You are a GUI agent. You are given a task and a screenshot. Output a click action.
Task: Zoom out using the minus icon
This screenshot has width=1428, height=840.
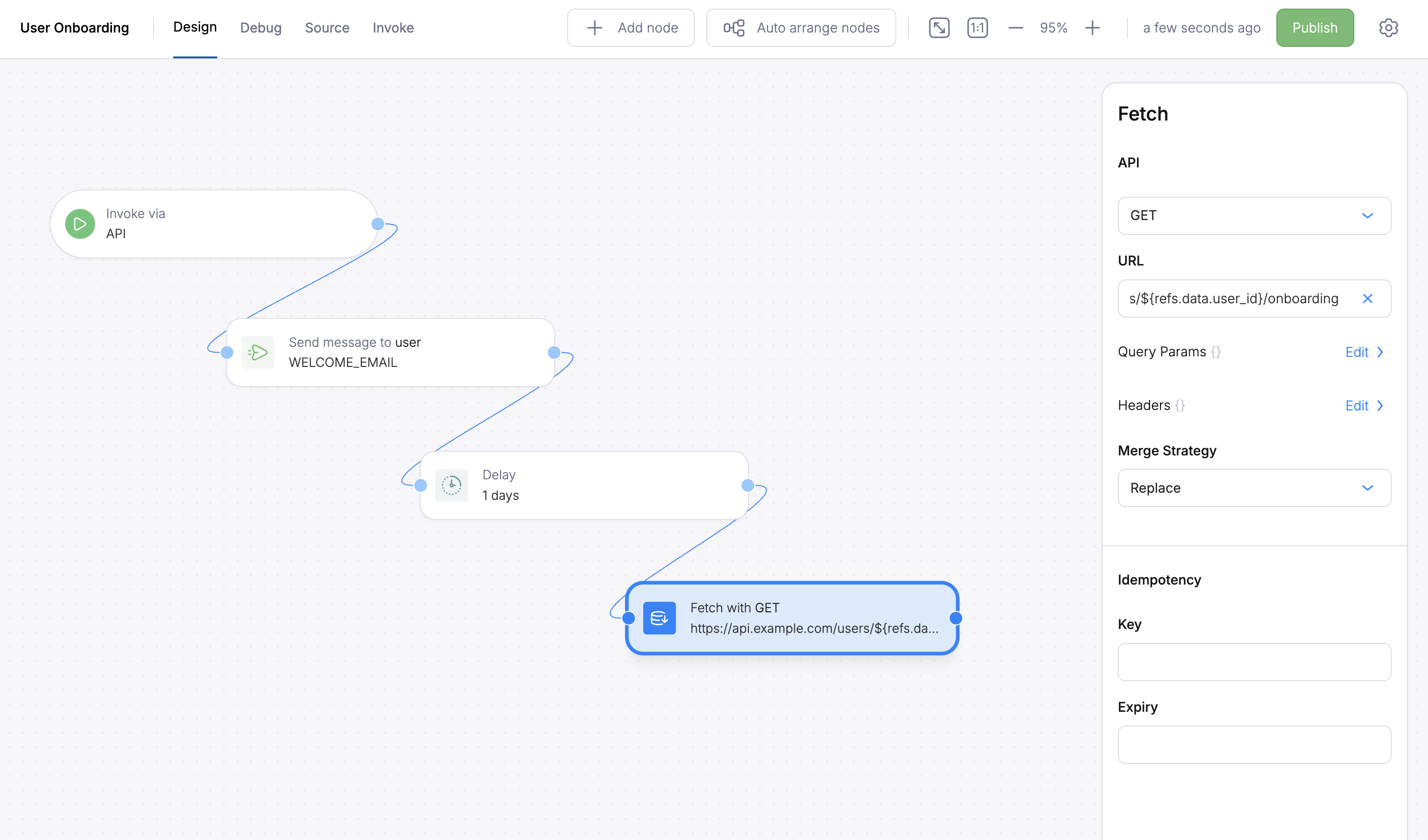tap(1015, 27)
